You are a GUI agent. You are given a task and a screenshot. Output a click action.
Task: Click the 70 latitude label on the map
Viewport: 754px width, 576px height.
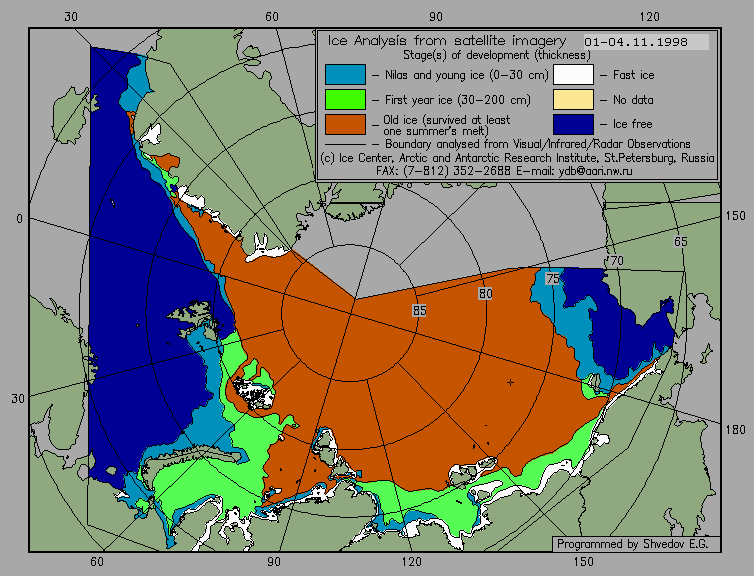pos(616,261)
